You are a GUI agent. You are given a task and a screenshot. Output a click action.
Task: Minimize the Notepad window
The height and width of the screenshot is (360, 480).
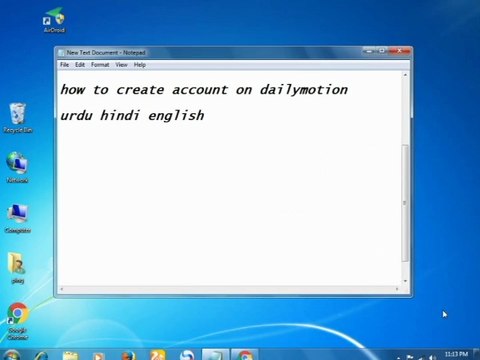pyautogui.click(x=369, y=51)
